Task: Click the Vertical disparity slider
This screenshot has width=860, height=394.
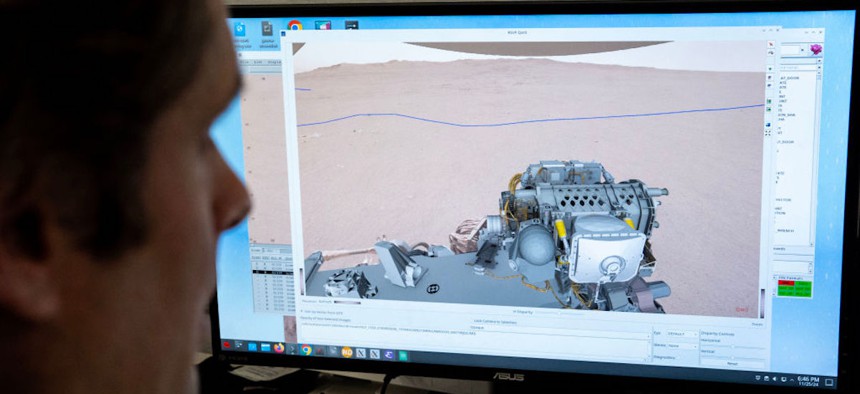Action: pos(733,357)
